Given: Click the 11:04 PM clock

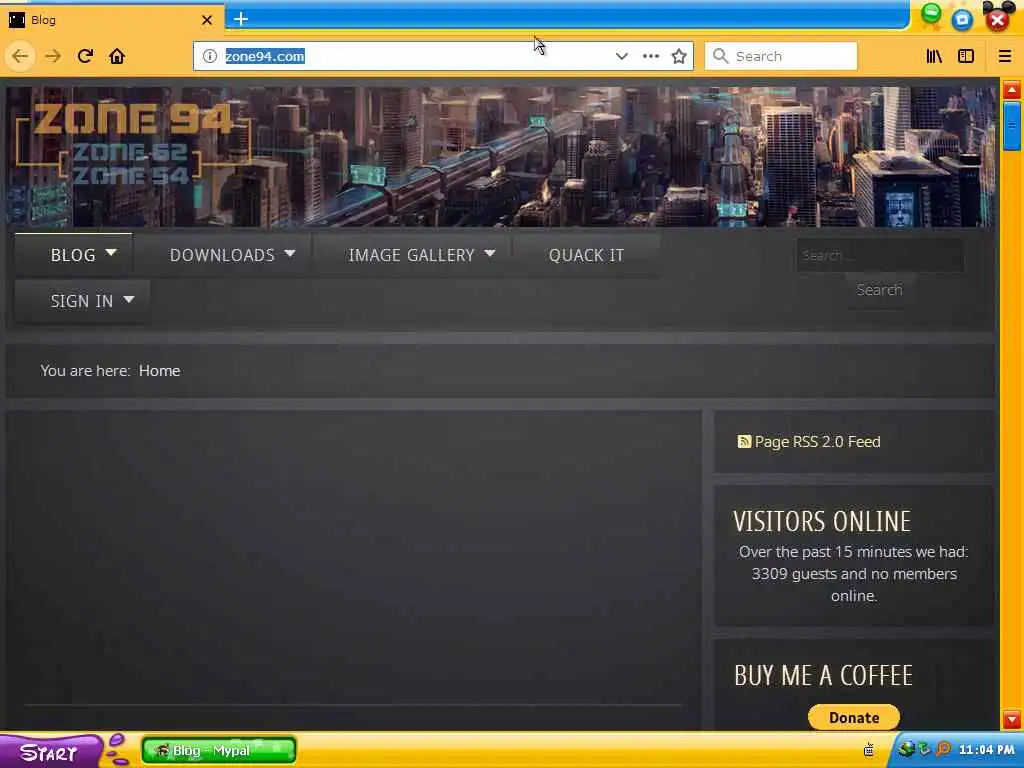Looking at the screenshot, I should 987,750.
